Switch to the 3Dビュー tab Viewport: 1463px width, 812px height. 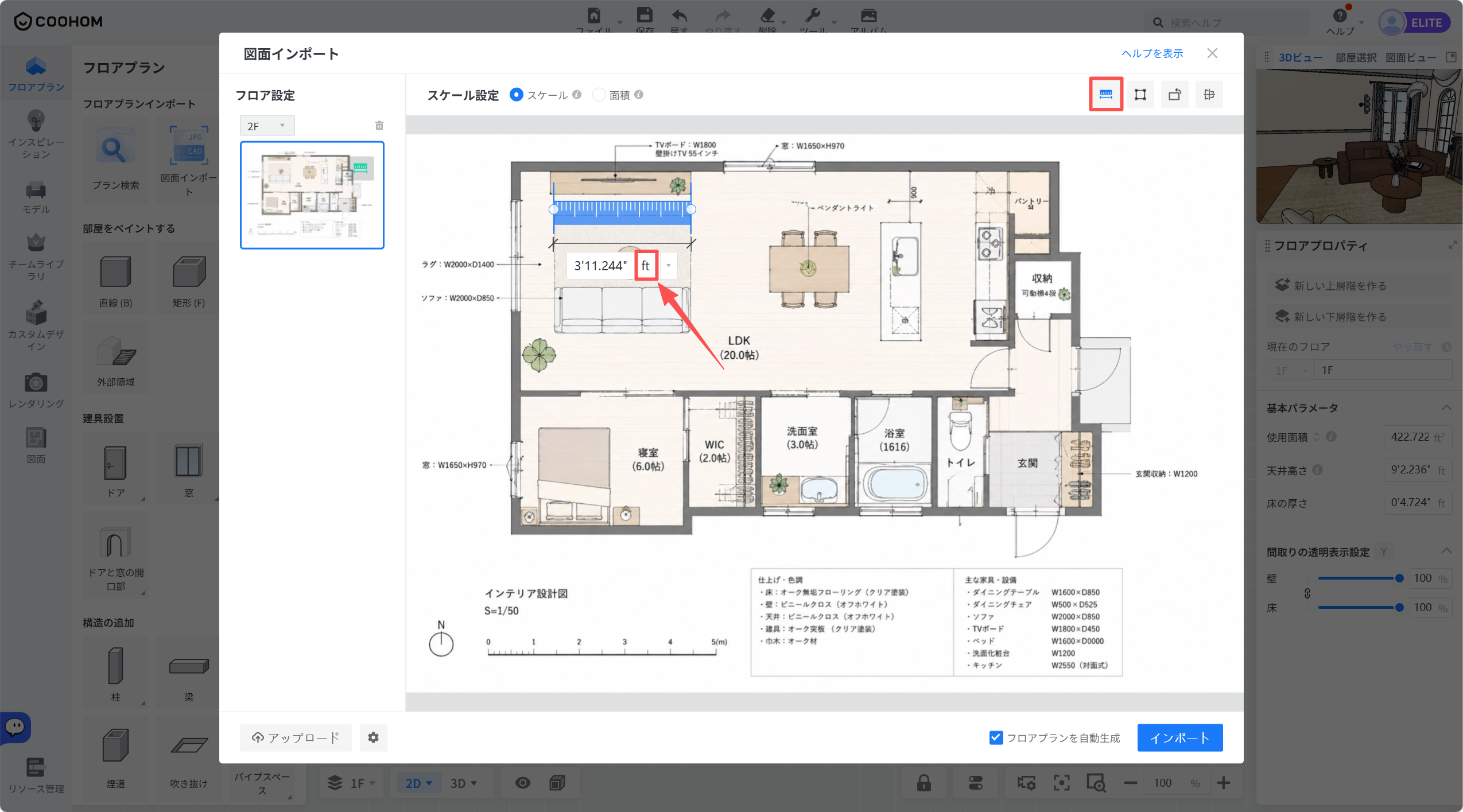click(1300, 57)
